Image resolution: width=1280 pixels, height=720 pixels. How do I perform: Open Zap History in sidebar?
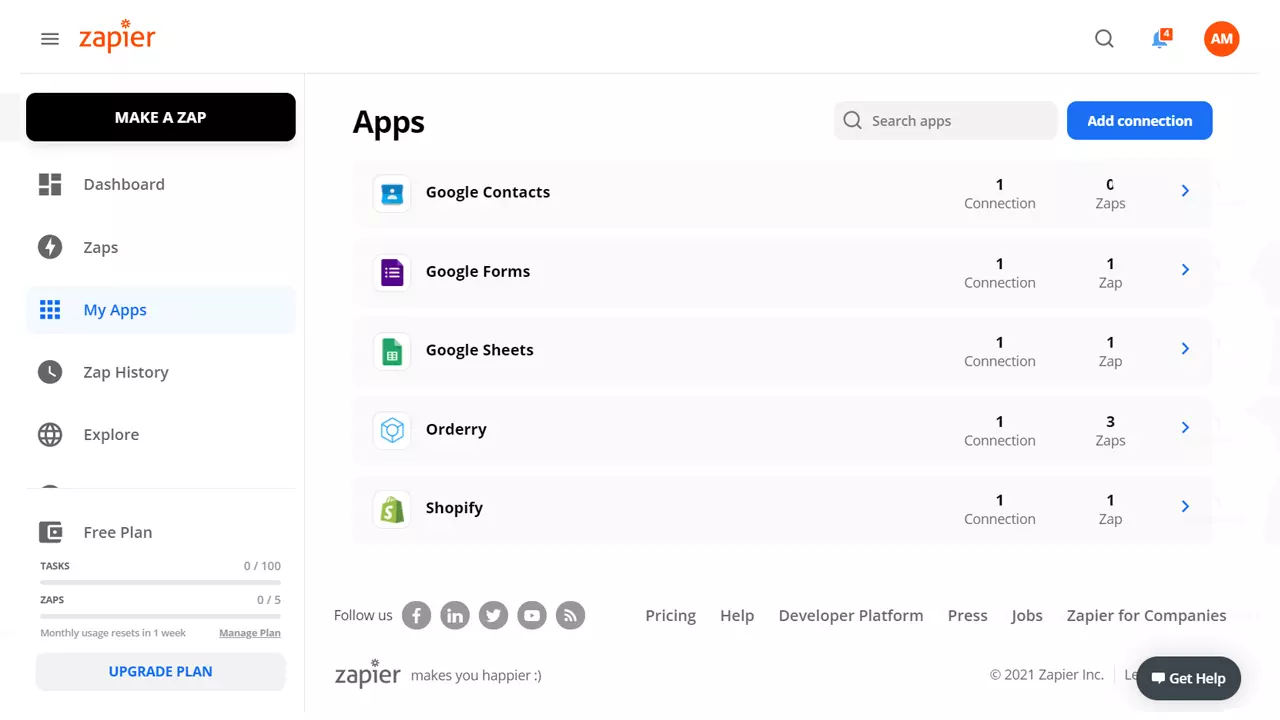160,372
